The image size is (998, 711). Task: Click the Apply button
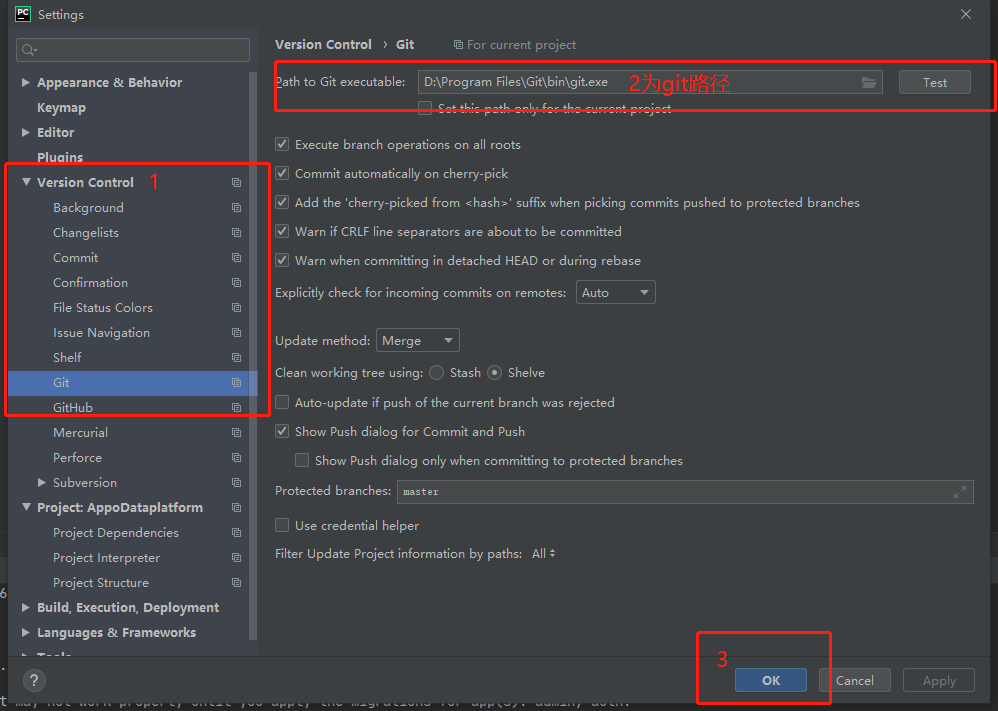tap(939, 680)
